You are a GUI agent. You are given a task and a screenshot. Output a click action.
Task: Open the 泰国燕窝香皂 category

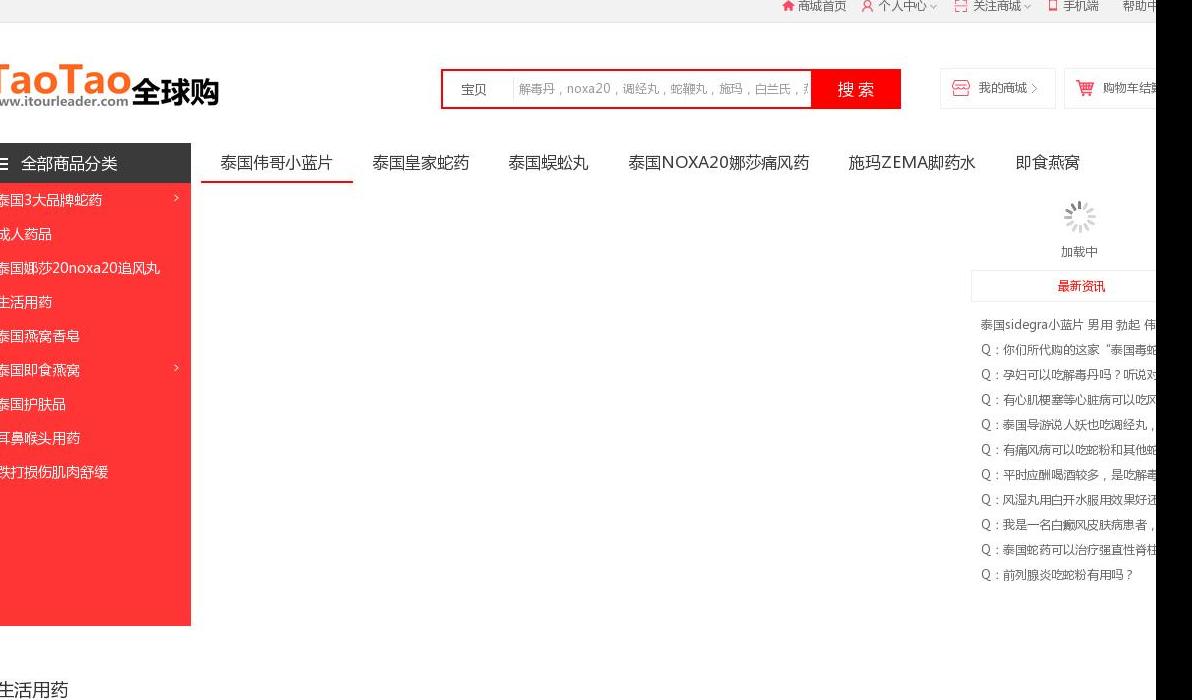pos(40,336)
